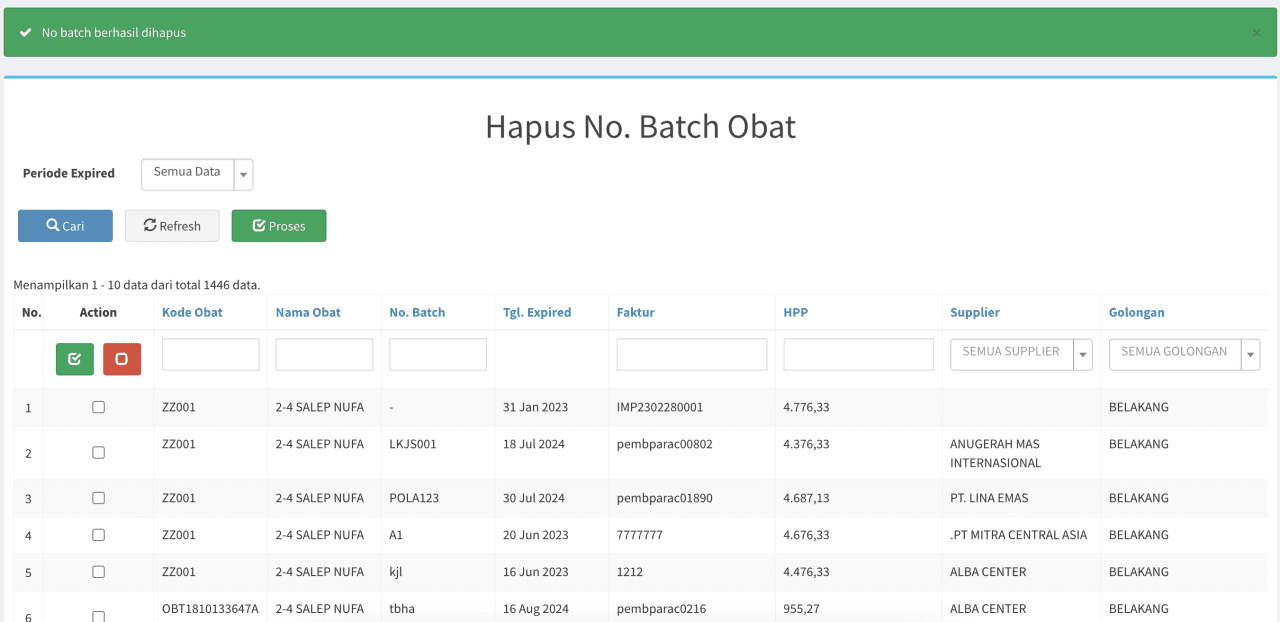The width and height of the screenshot is (1280, 622).
Task: Sort by Supplier column header
Action: (x=974, y=312)
